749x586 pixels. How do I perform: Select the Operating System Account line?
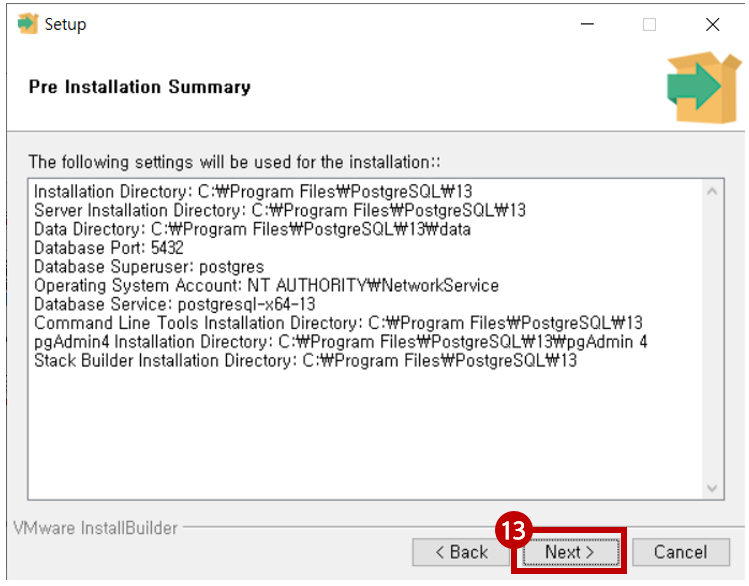[x=266, y=286]
